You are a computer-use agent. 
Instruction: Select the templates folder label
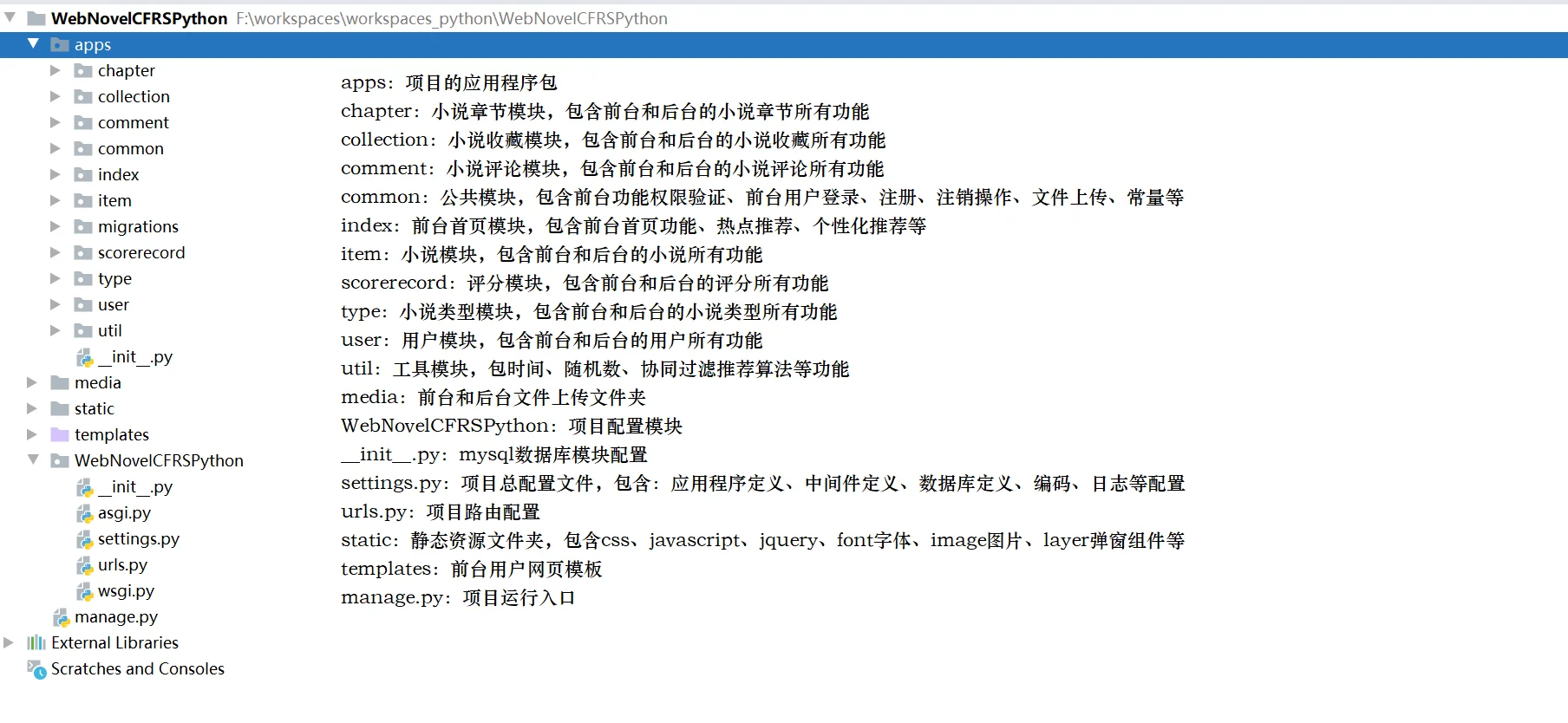point(112,434)
